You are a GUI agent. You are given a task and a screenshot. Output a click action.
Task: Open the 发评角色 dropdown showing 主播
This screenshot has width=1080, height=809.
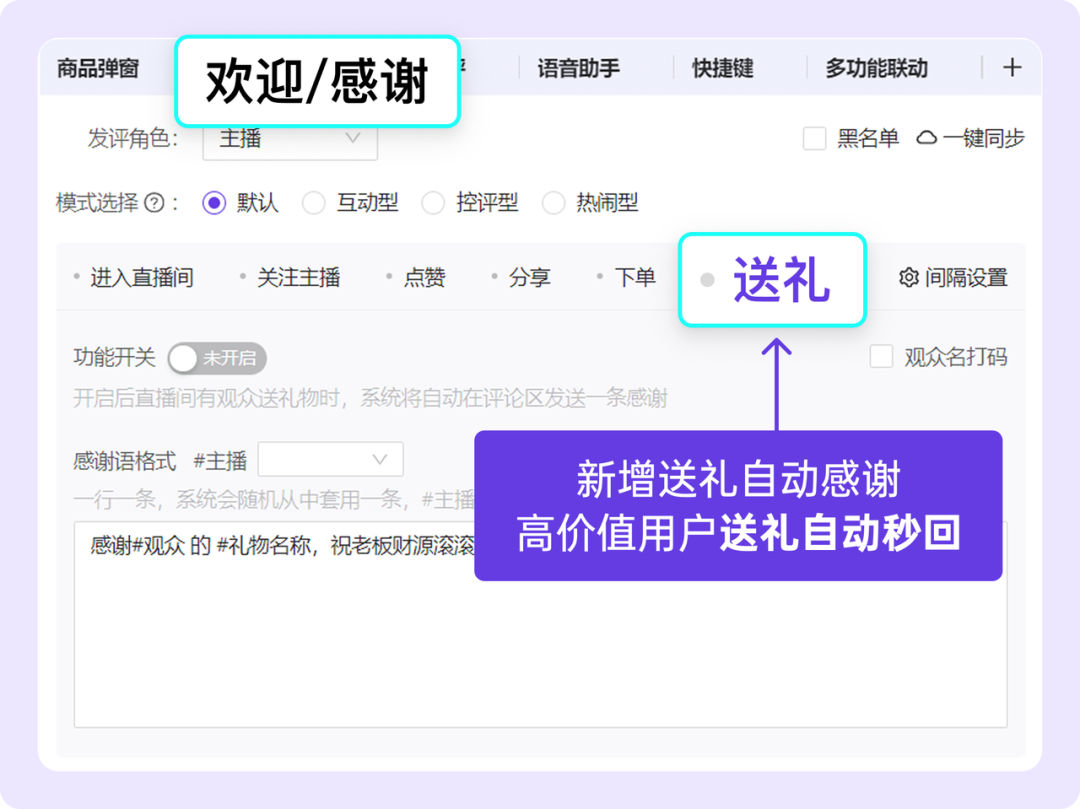coord(290,140)
